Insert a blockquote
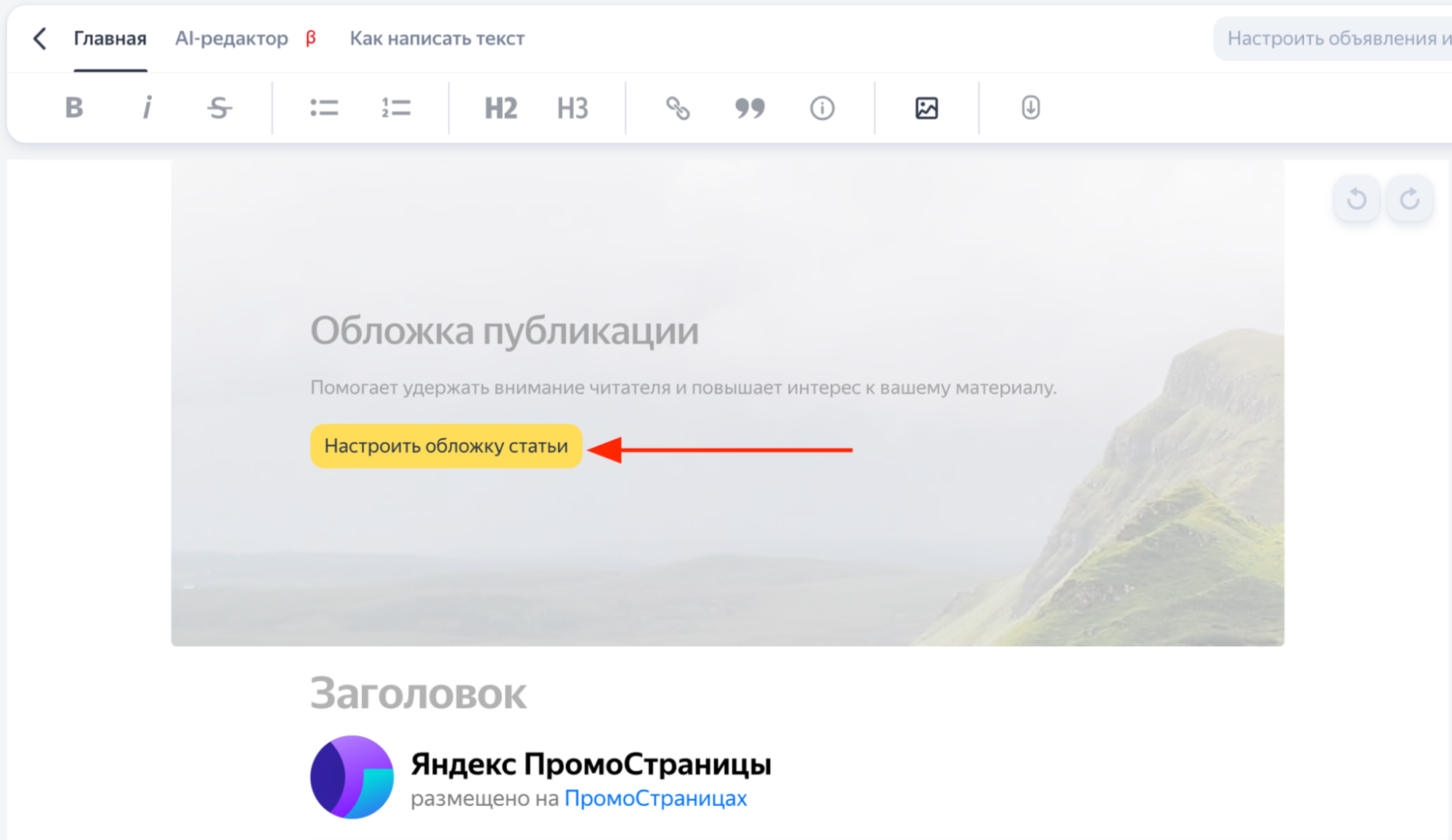The image size is (1452, 840). pyautogui.click(x=750, y=108)
